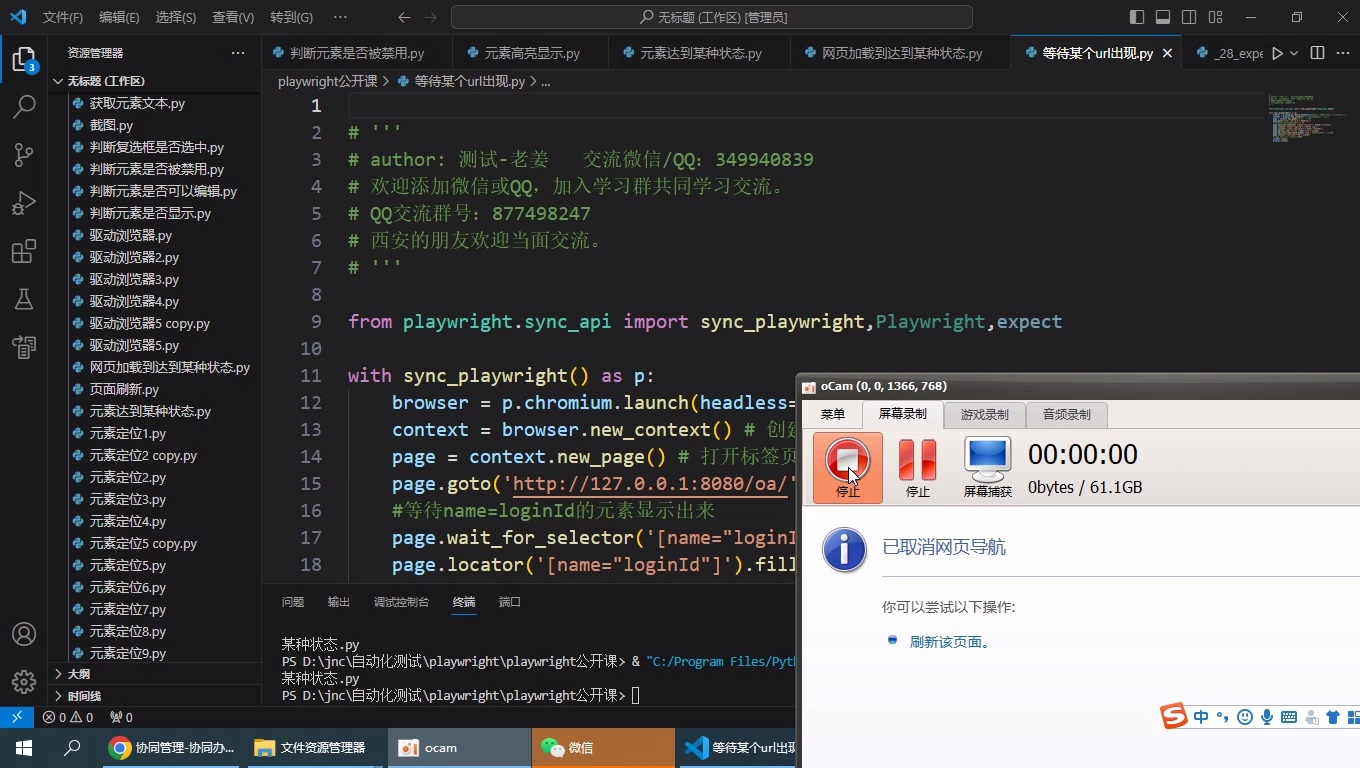This screenshot has height=768, width=1360.
Task: Open the Extensions view
Action: tap(24, 251)
